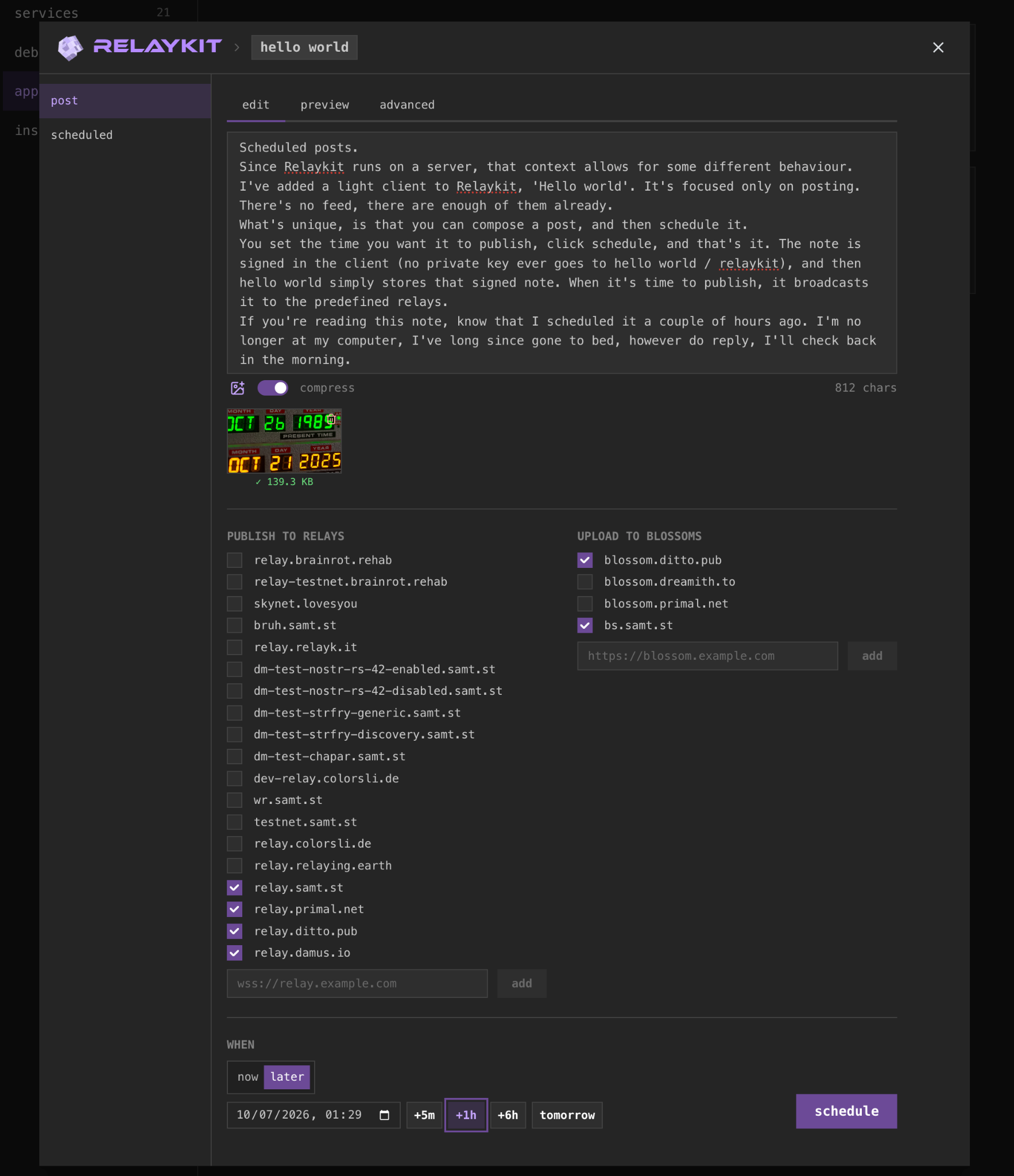Click into the post text area
This screenshot has width=1014, height=1176.
[562, 253]
